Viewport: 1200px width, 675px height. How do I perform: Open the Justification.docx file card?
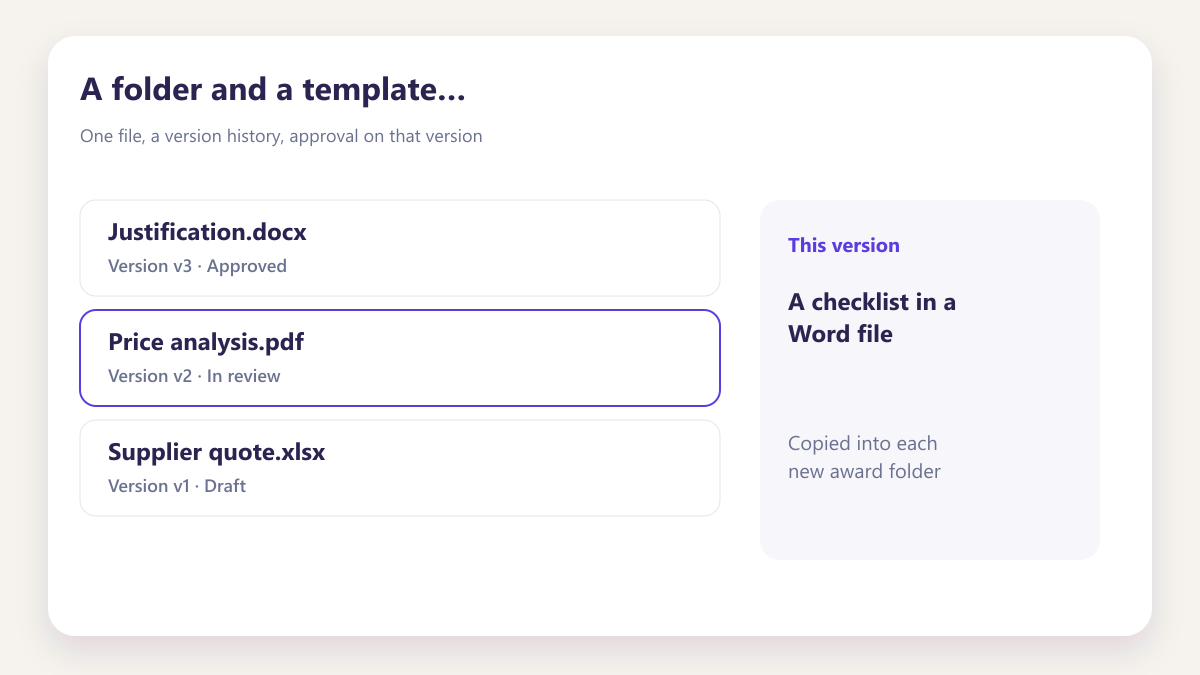400,248
